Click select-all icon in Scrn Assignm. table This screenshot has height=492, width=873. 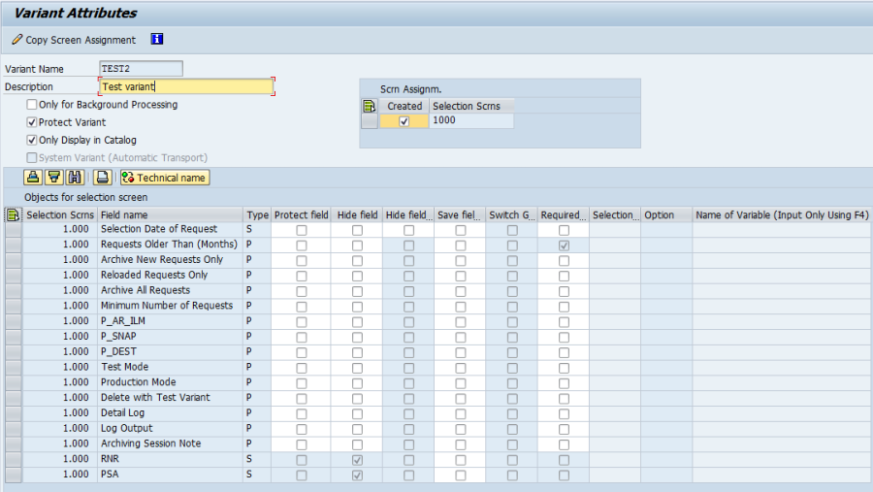369,106
